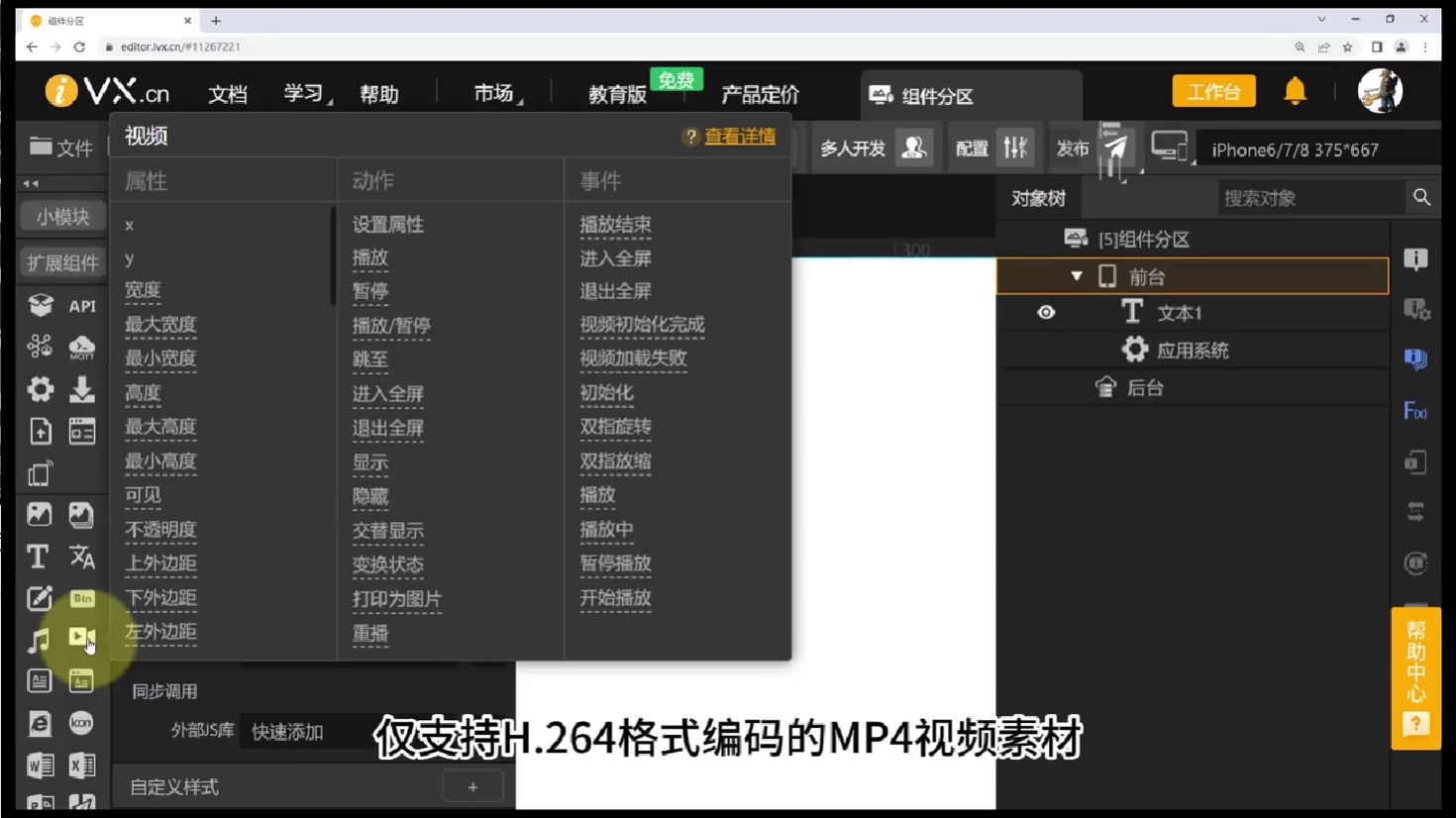Click the 设置属性 action
The height and width of the screenshot is (818, 1456).
click(388, 225)
